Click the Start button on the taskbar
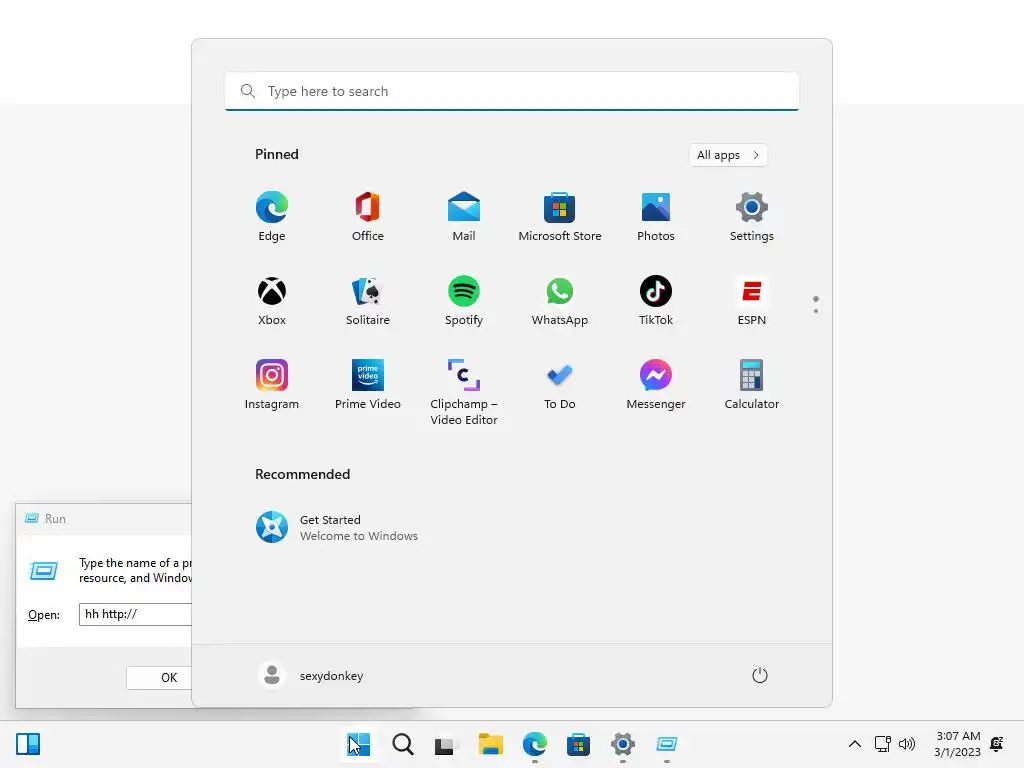The width and height of the screenshot is (1024, 768). [359, 744]
